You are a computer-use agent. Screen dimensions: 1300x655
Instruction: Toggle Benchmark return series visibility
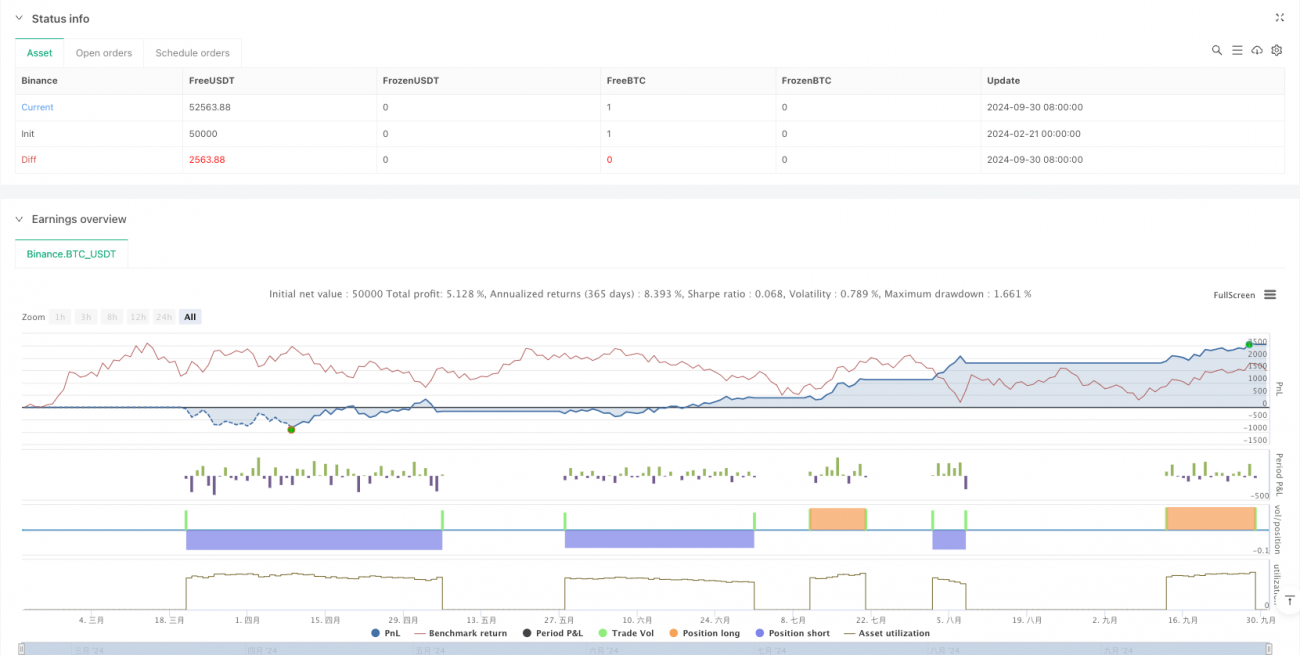click(x=465, y=633)
